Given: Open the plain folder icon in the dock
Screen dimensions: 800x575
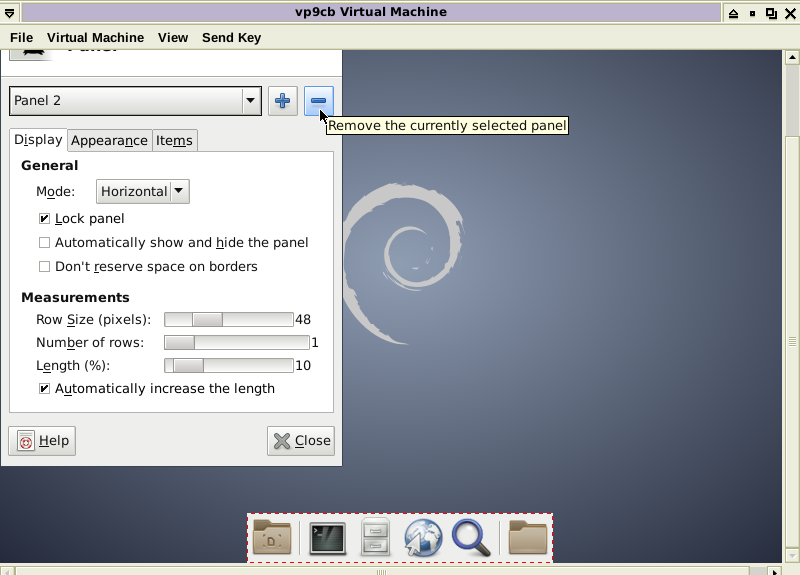Looking at the screenshot, I should point(528,538).
